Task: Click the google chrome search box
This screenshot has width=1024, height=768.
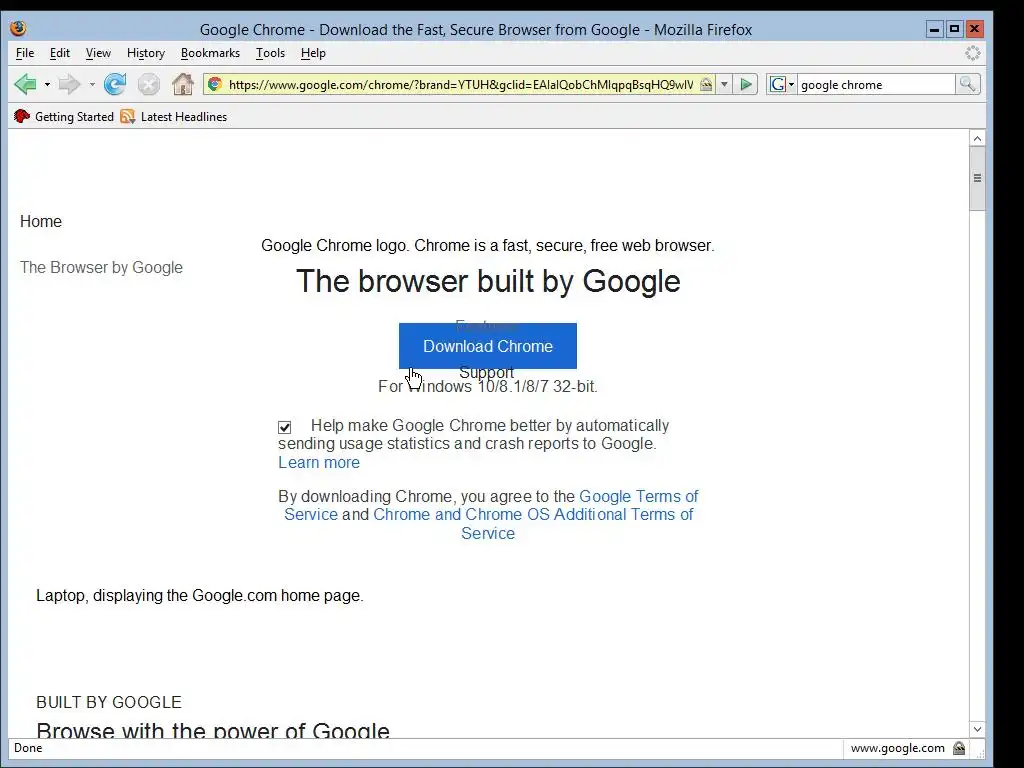Action: 875,84
